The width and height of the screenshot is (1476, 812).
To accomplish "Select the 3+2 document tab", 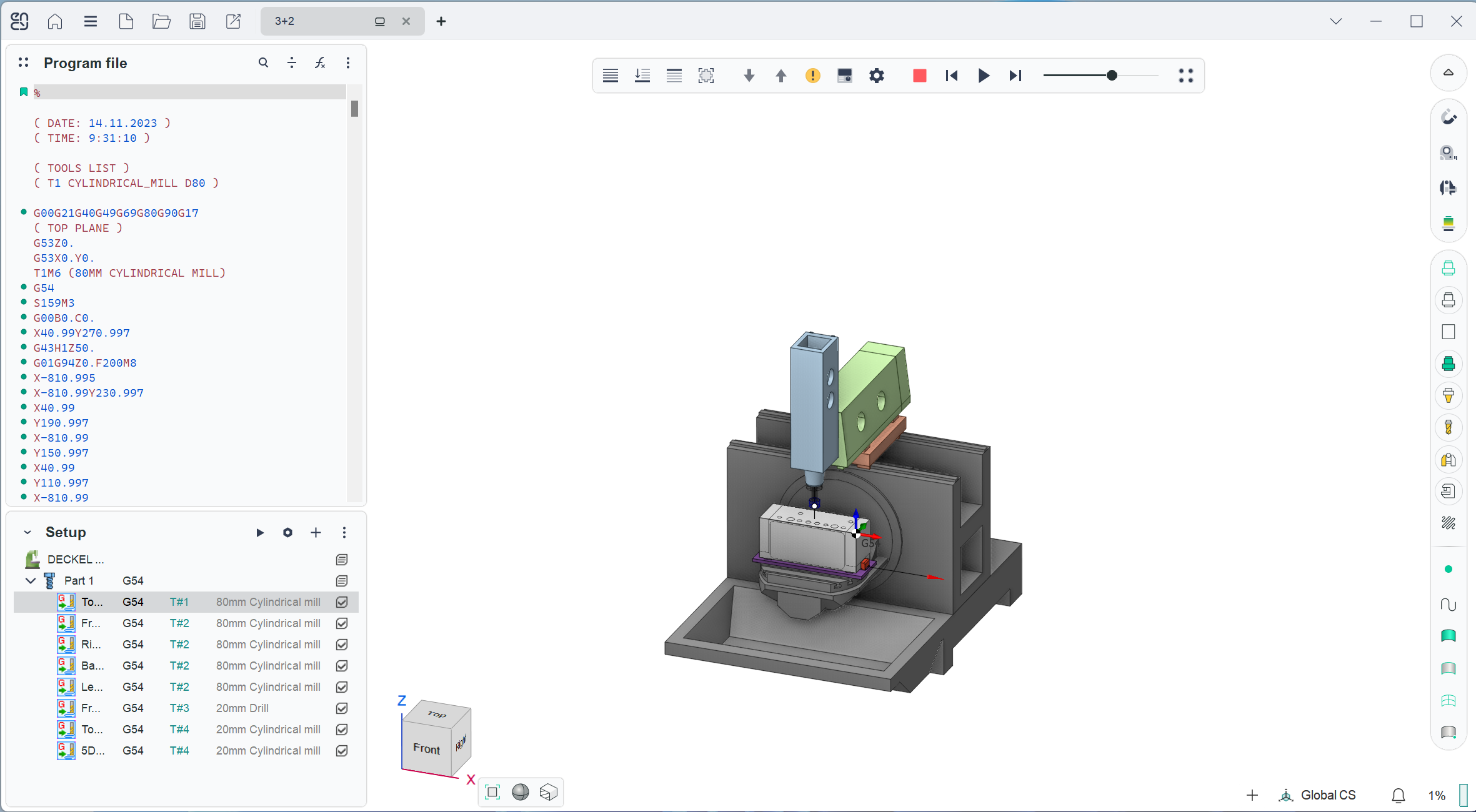I will [319, 21].
